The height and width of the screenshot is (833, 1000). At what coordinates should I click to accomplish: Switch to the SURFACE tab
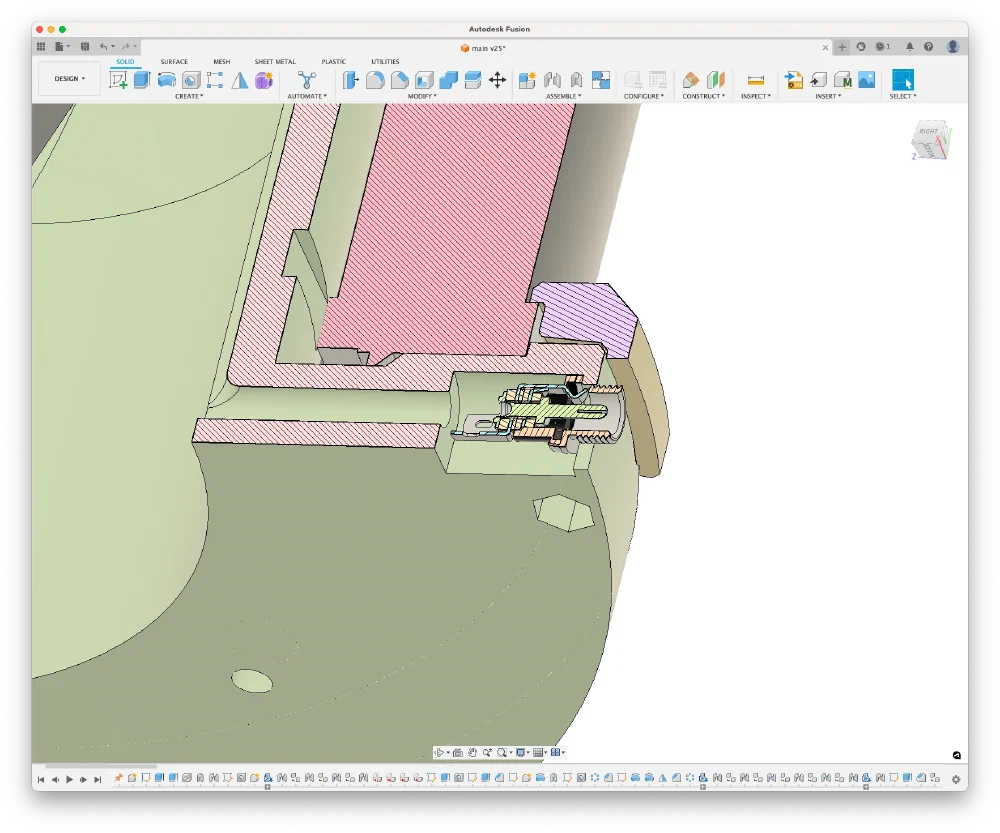[174, 62]
